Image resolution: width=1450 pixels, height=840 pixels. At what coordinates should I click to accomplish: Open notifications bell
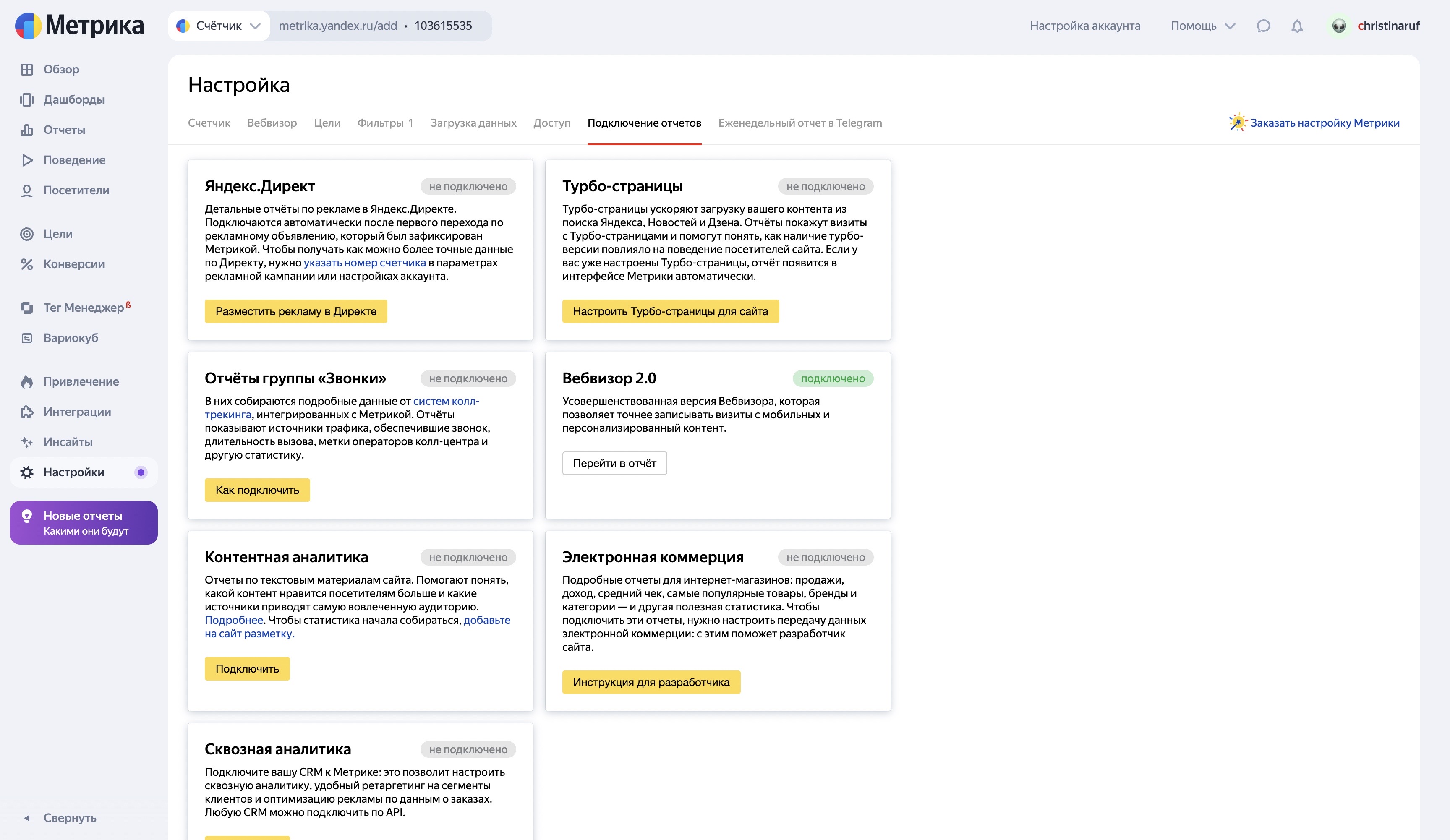tap(1297, 26)
